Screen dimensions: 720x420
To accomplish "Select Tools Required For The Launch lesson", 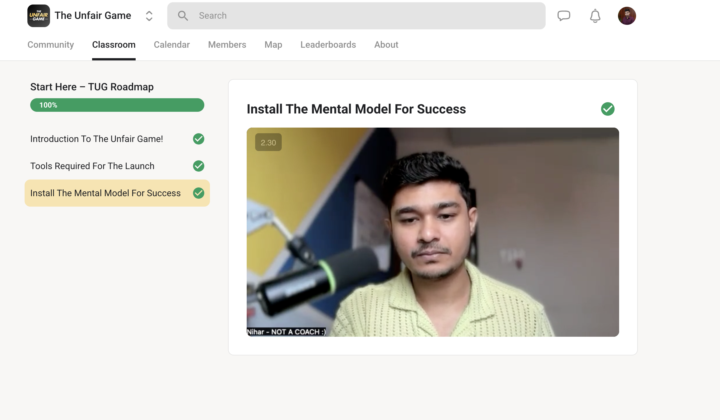I will [92, 166].
